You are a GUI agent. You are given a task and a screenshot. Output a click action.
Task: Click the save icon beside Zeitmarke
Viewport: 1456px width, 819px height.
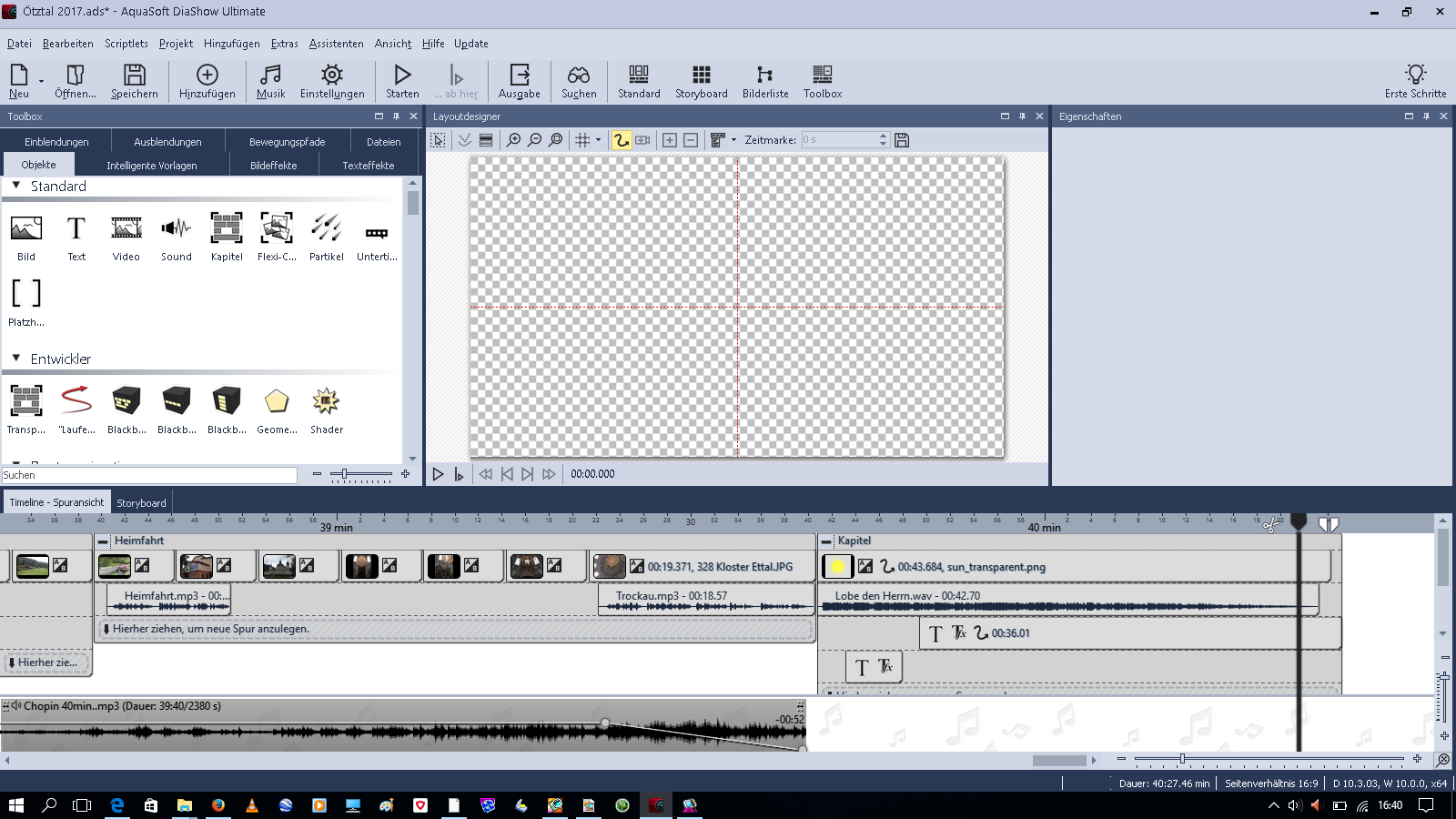(x=902, y=140)
